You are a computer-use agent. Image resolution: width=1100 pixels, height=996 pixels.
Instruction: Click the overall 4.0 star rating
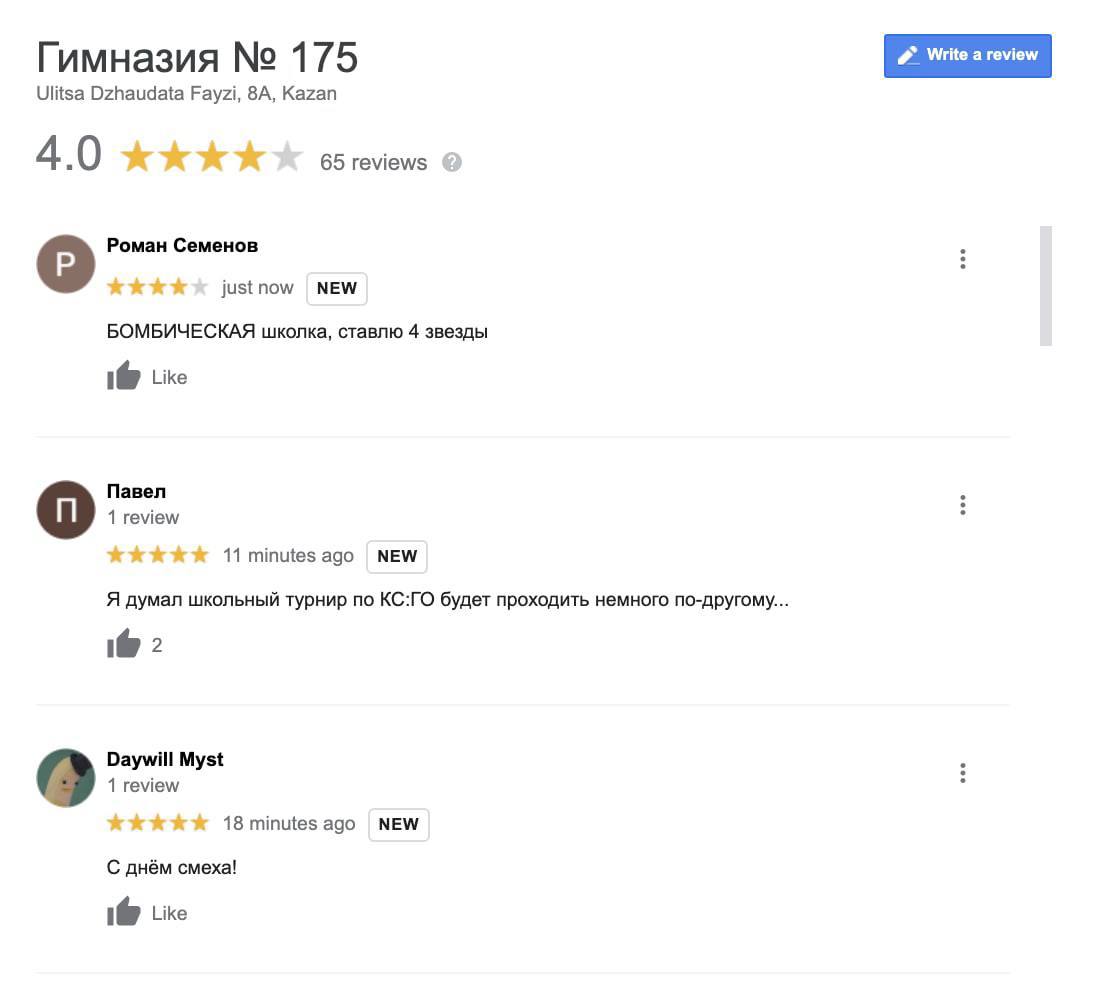(211, 156)
